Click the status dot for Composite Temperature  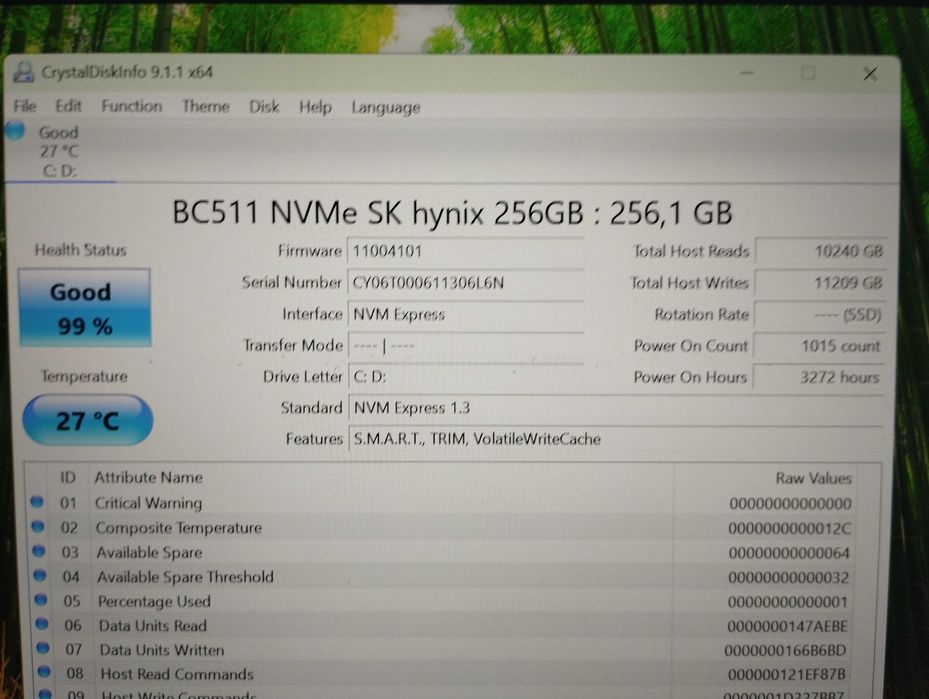click(38, 526)
